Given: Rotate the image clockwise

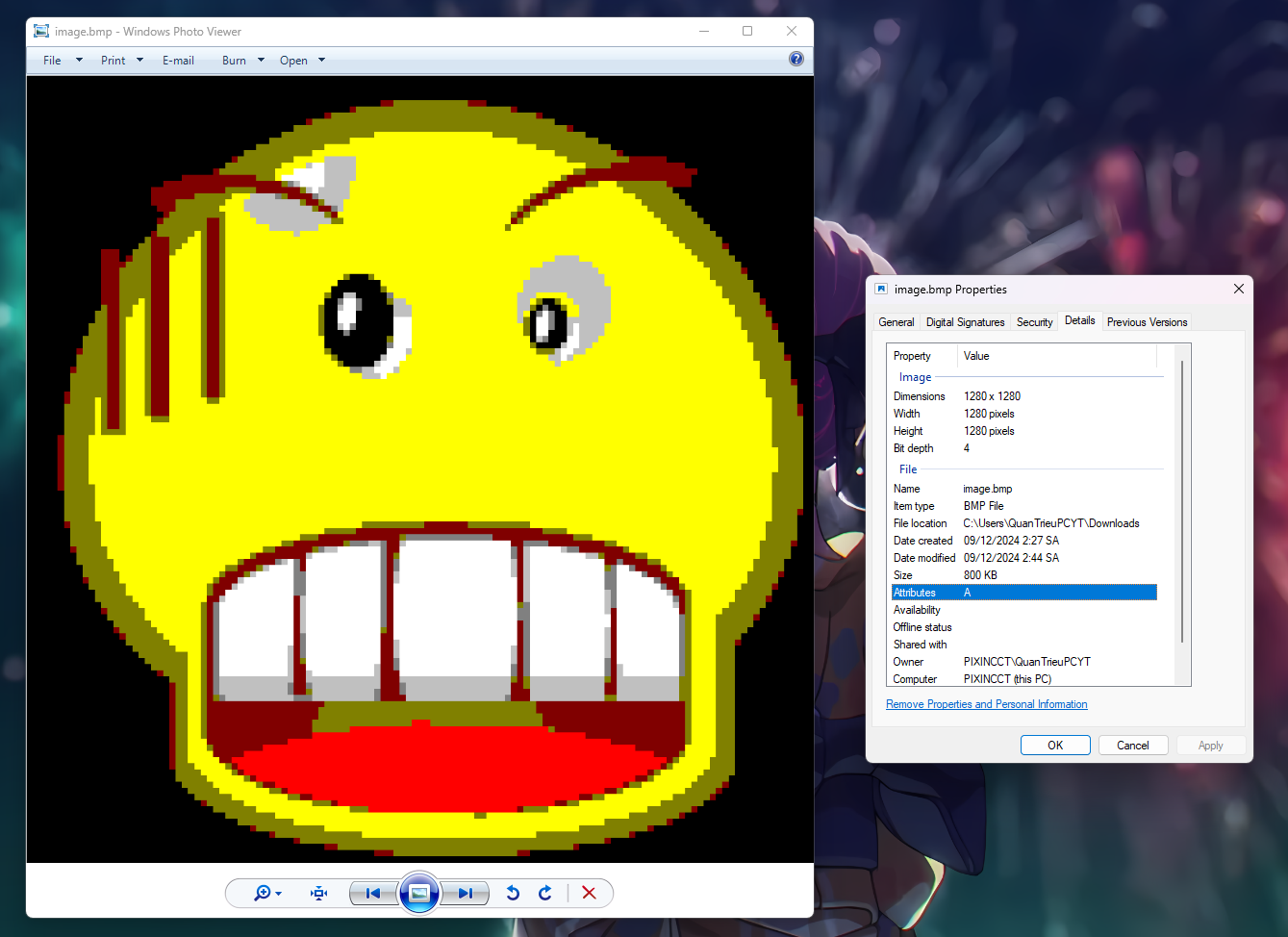Looking at the screenshot, I should coord(545,894).
